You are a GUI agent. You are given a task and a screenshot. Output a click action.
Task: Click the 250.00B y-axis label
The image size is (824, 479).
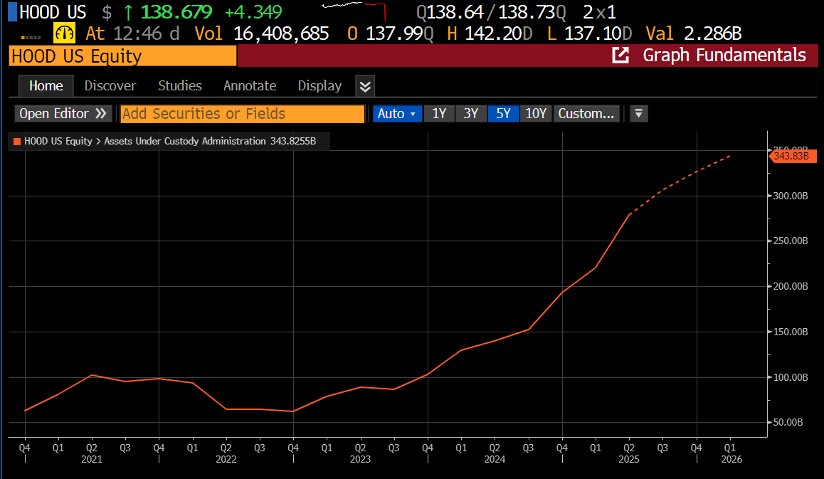pos(790,241)
